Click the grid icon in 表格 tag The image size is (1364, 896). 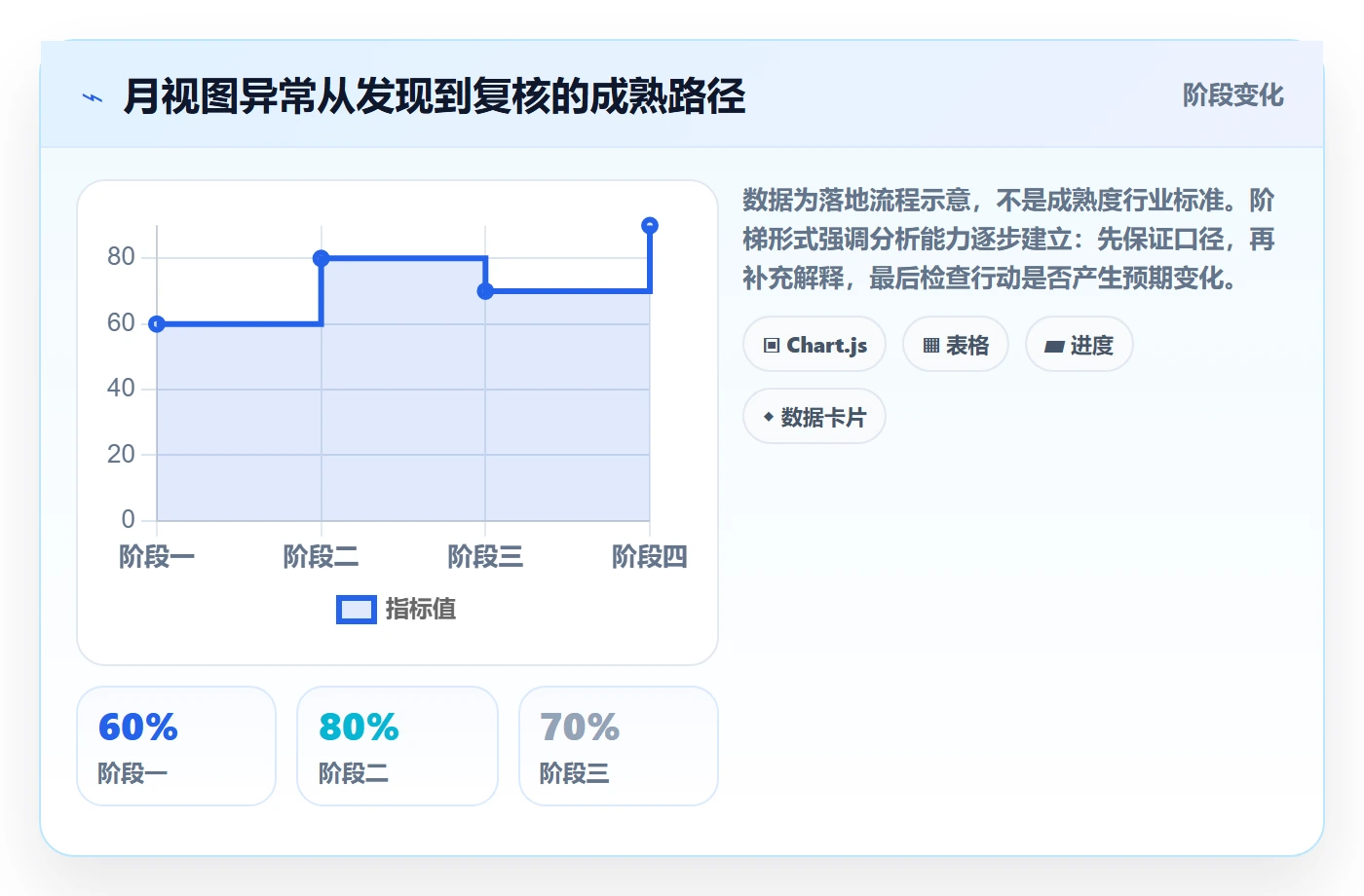(x=931, y=346)
